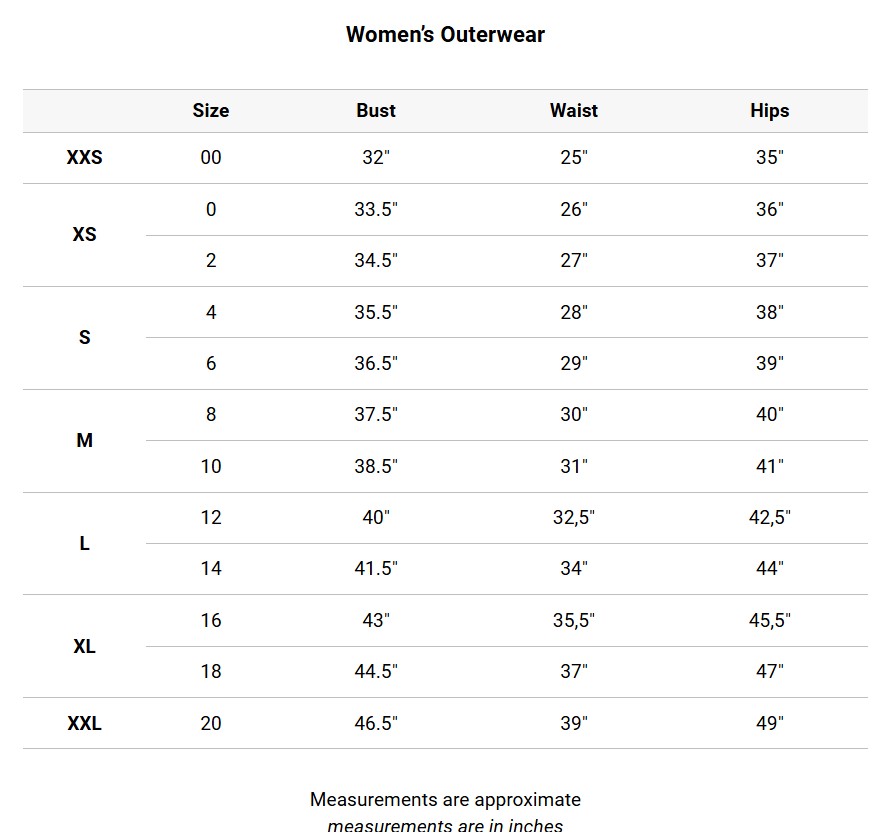The image size is (886, 835).
Task: Click the 33.5" bust measurement
Action: (x=376, y=210)
